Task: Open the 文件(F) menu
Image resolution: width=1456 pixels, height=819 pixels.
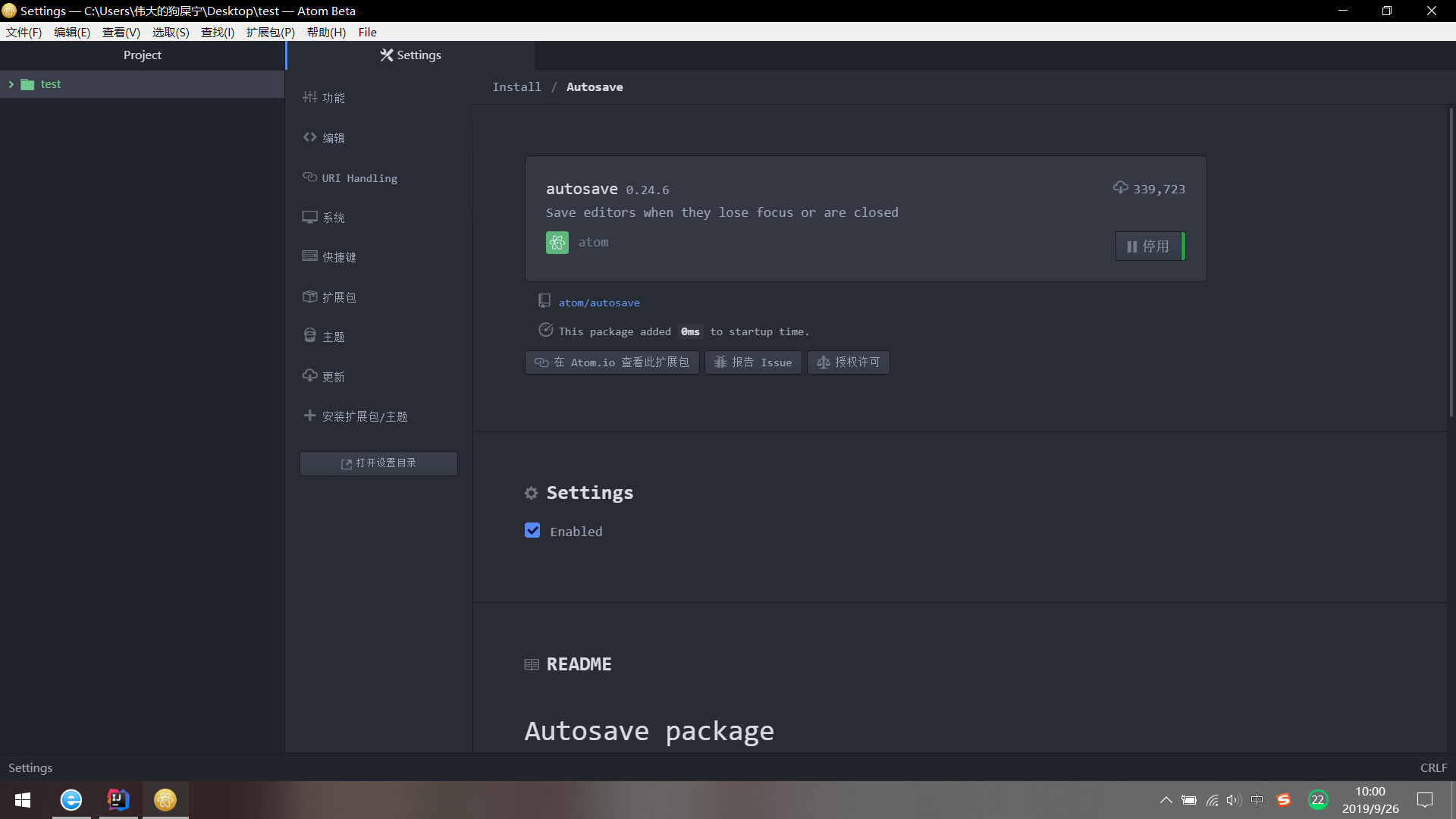Action: click(24, 32)
